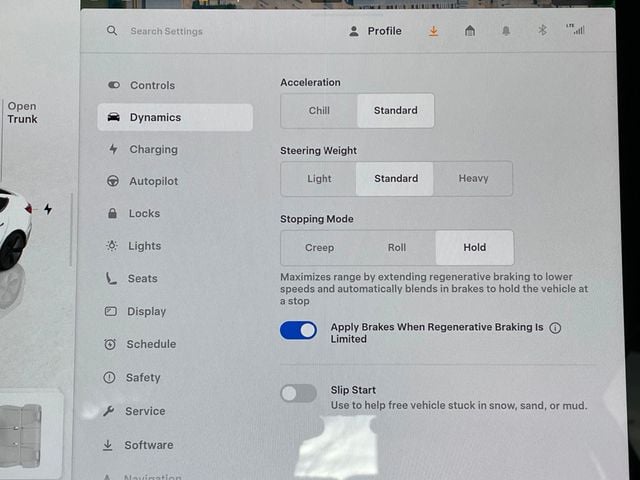640x480 pixels.
Task: Tap the download arrow Software icon
Action: click(108, 445)
